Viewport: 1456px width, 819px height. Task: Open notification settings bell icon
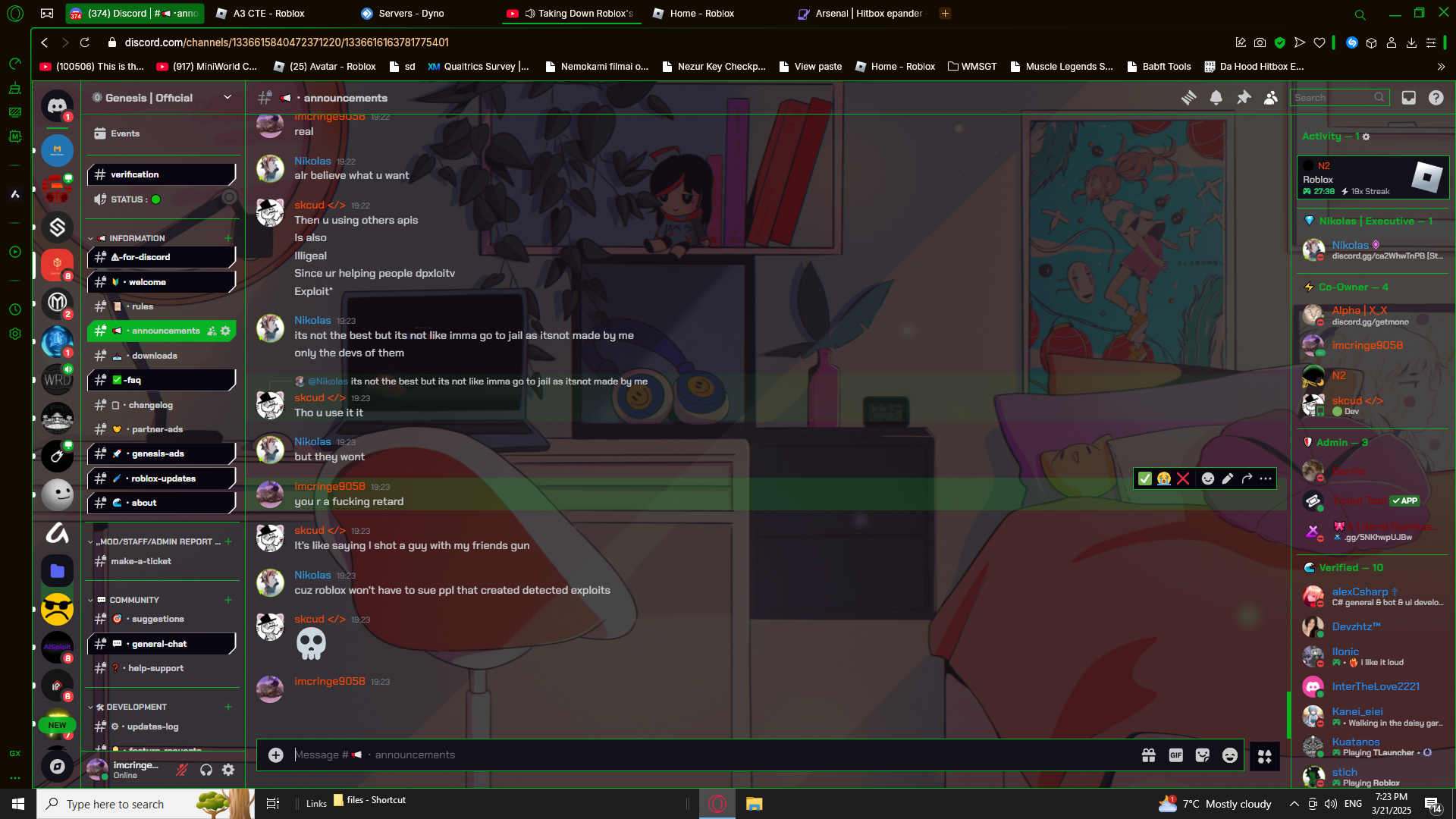[x=1216, y=98]
